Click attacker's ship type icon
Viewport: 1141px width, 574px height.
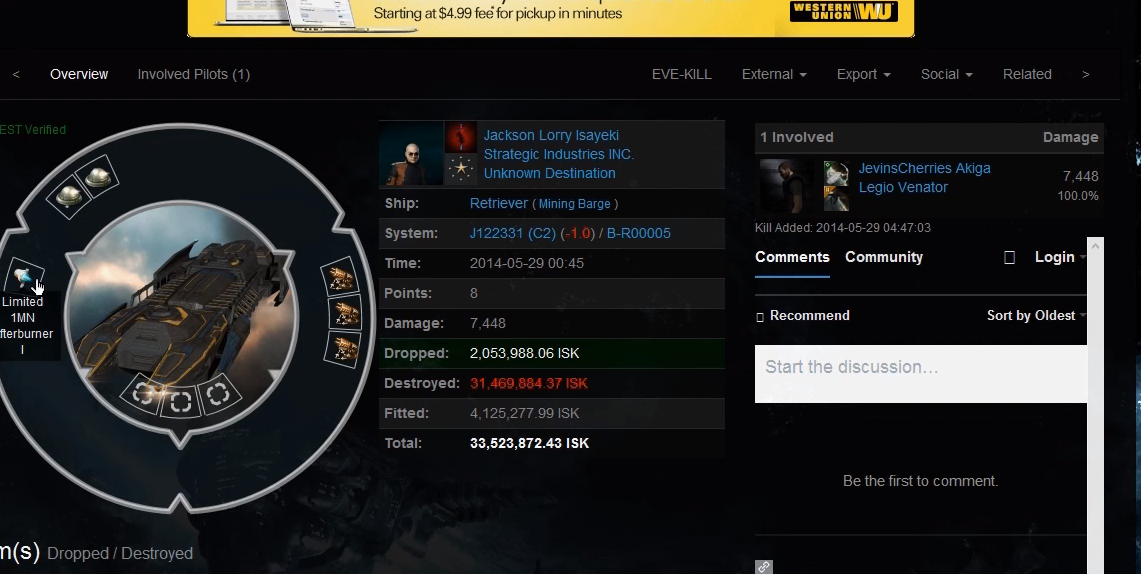836,173
